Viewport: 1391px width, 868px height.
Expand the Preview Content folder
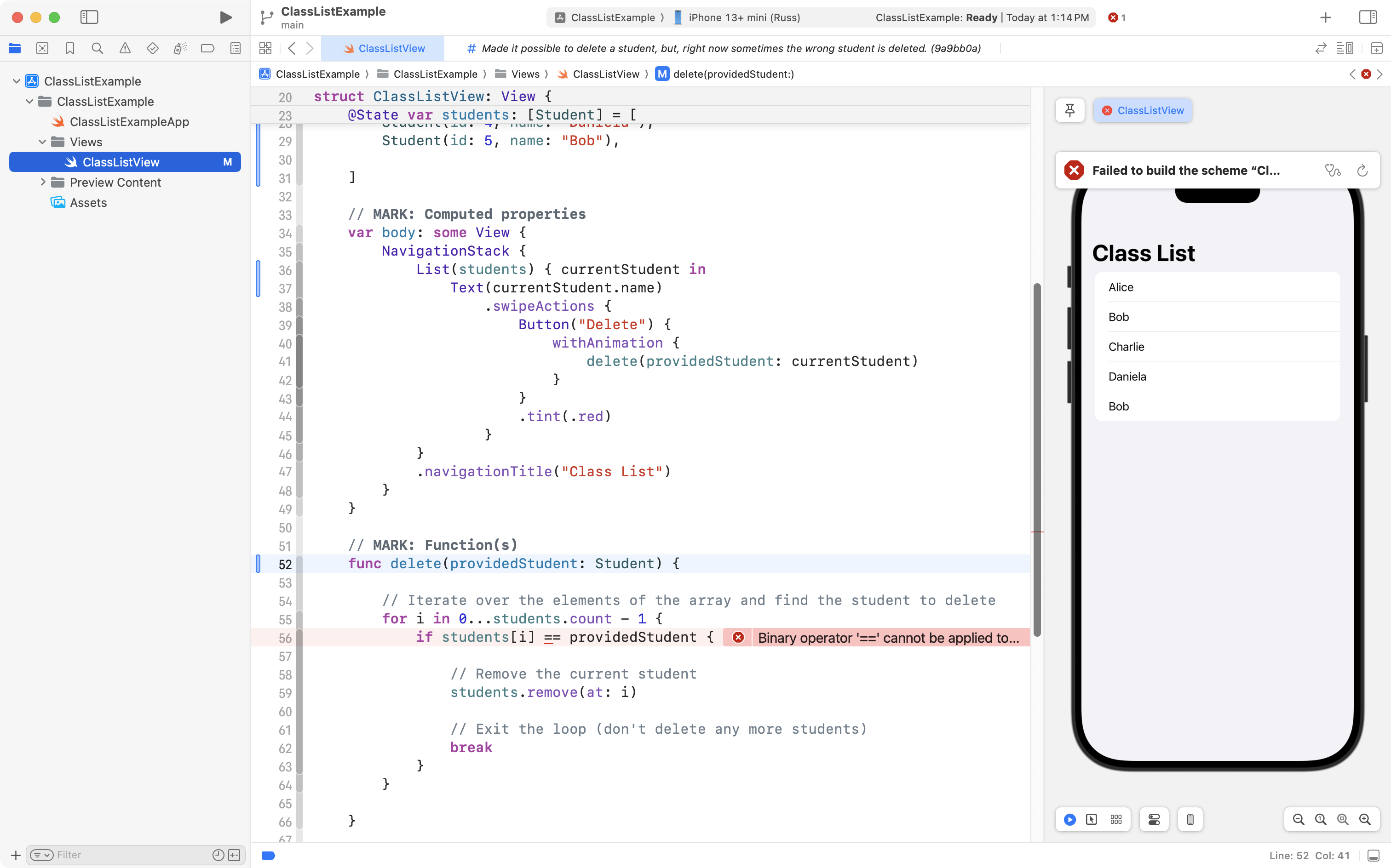42,182
